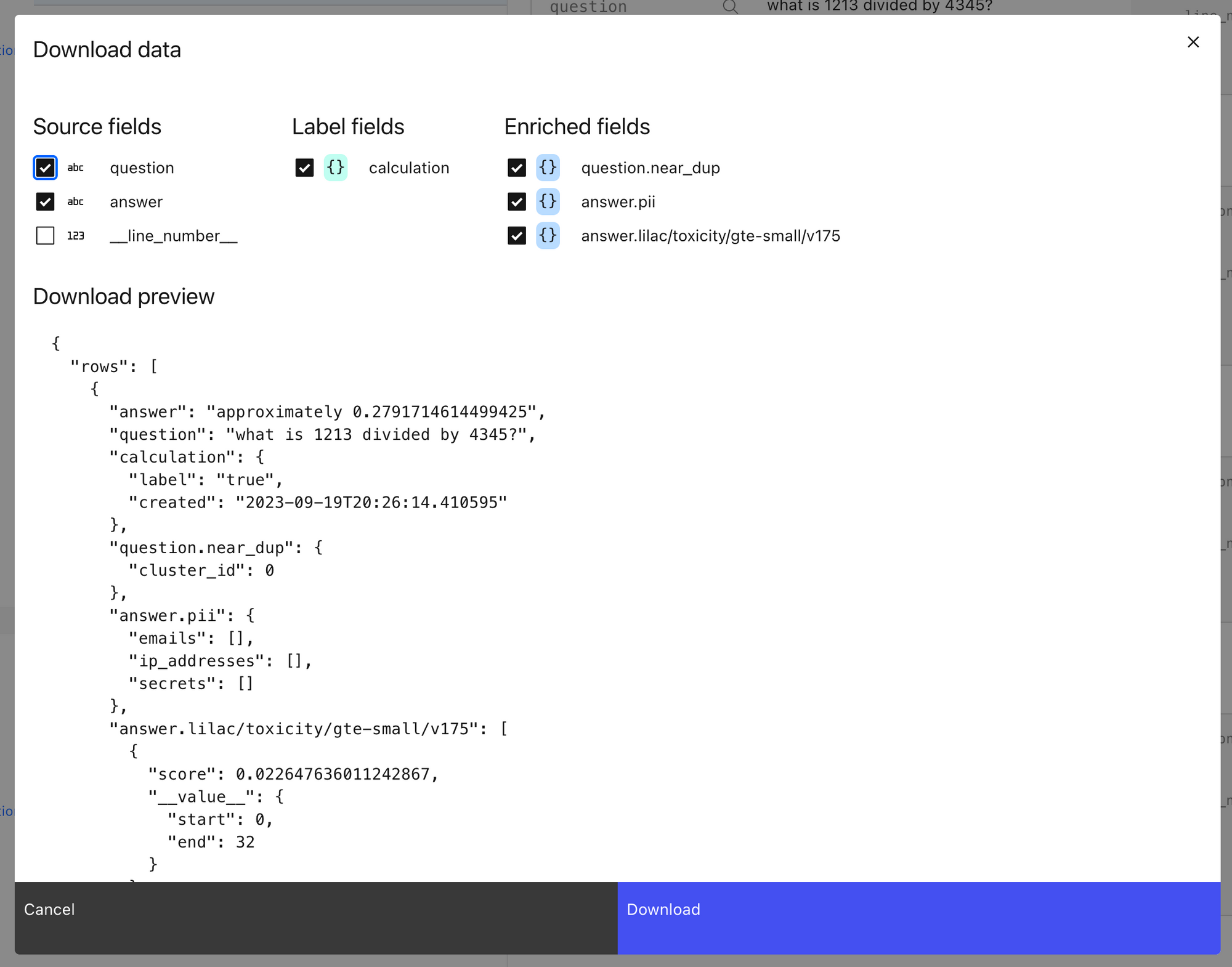Uncheck the answer source field checkbox
Viewport: 1232px width, 967px height.
click(x=45, y=202)
